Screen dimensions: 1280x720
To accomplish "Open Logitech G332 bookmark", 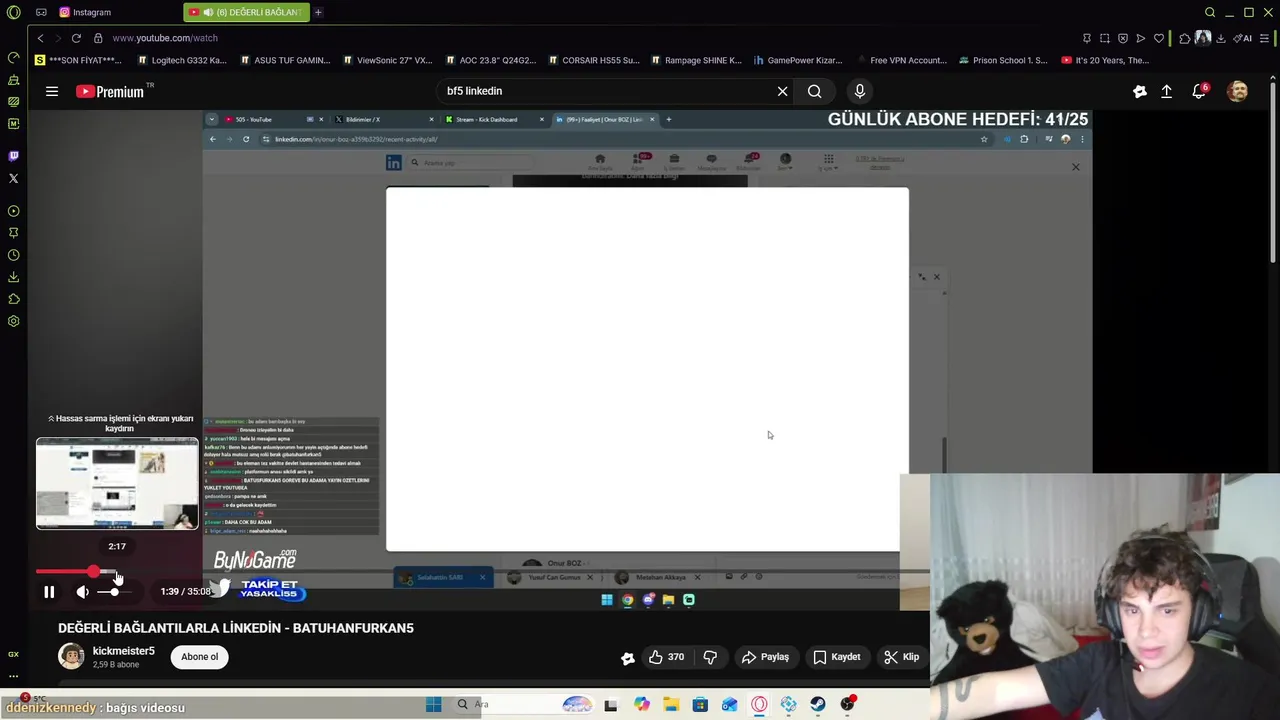I will pos(182,60).
